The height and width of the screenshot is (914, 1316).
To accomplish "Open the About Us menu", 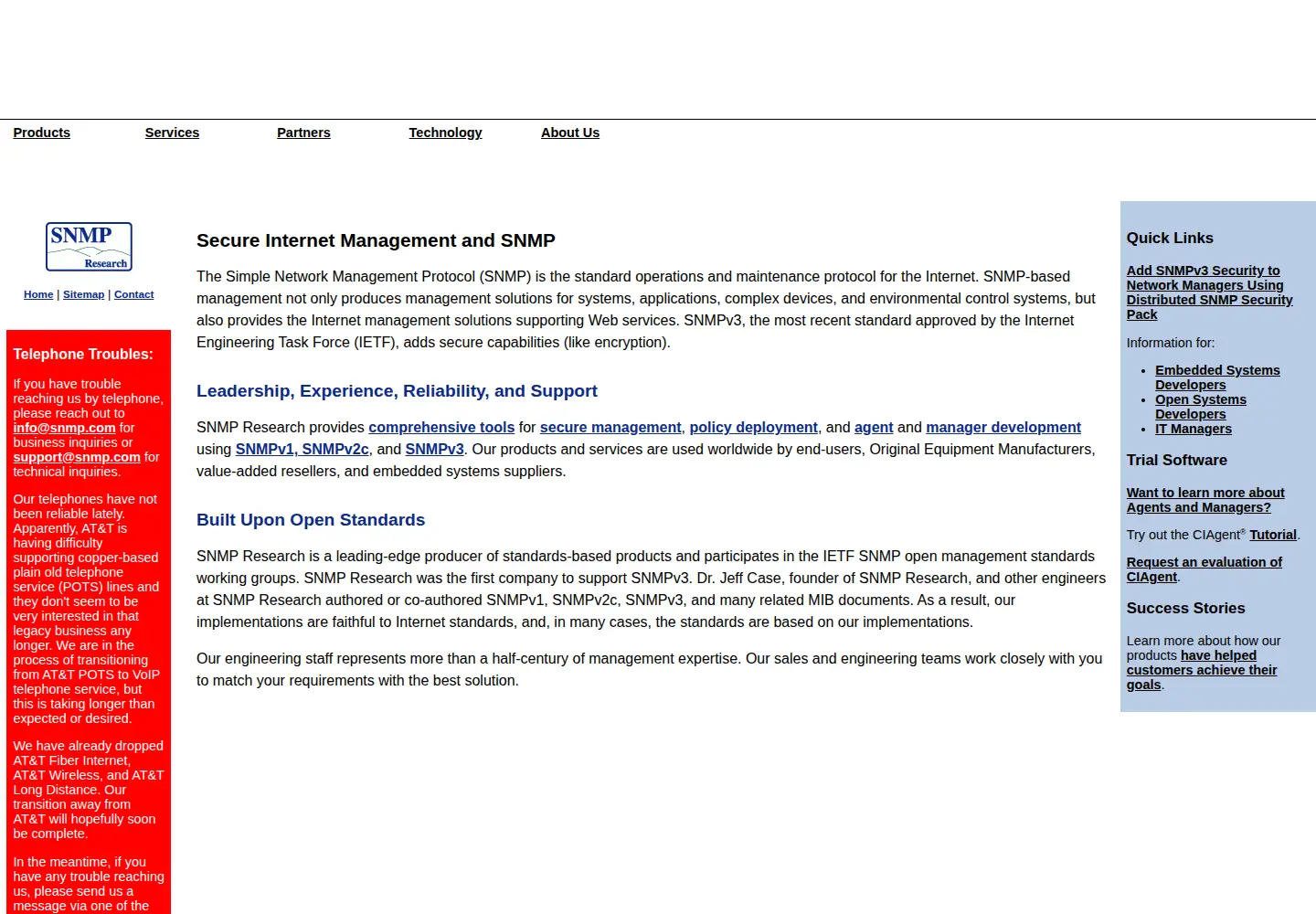I will click(570, 133).
